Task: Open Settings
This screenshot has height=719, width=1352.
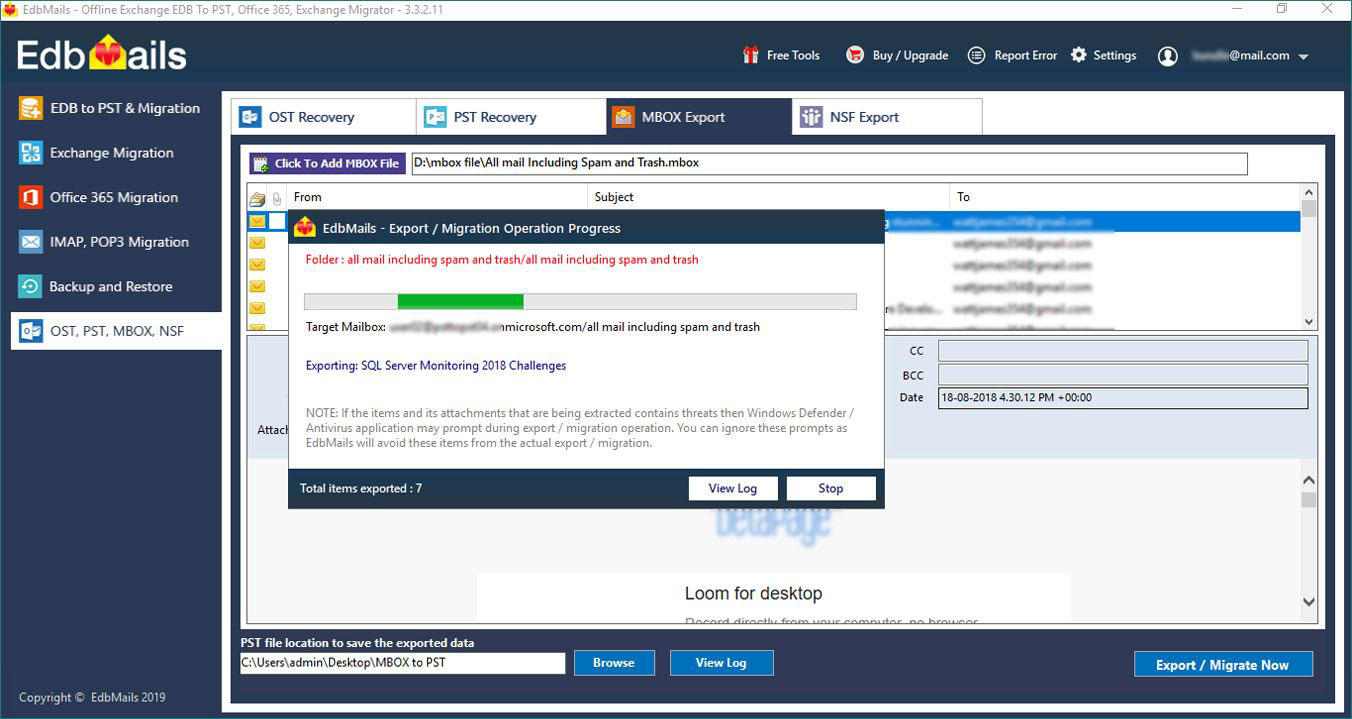Action: 1103,56
